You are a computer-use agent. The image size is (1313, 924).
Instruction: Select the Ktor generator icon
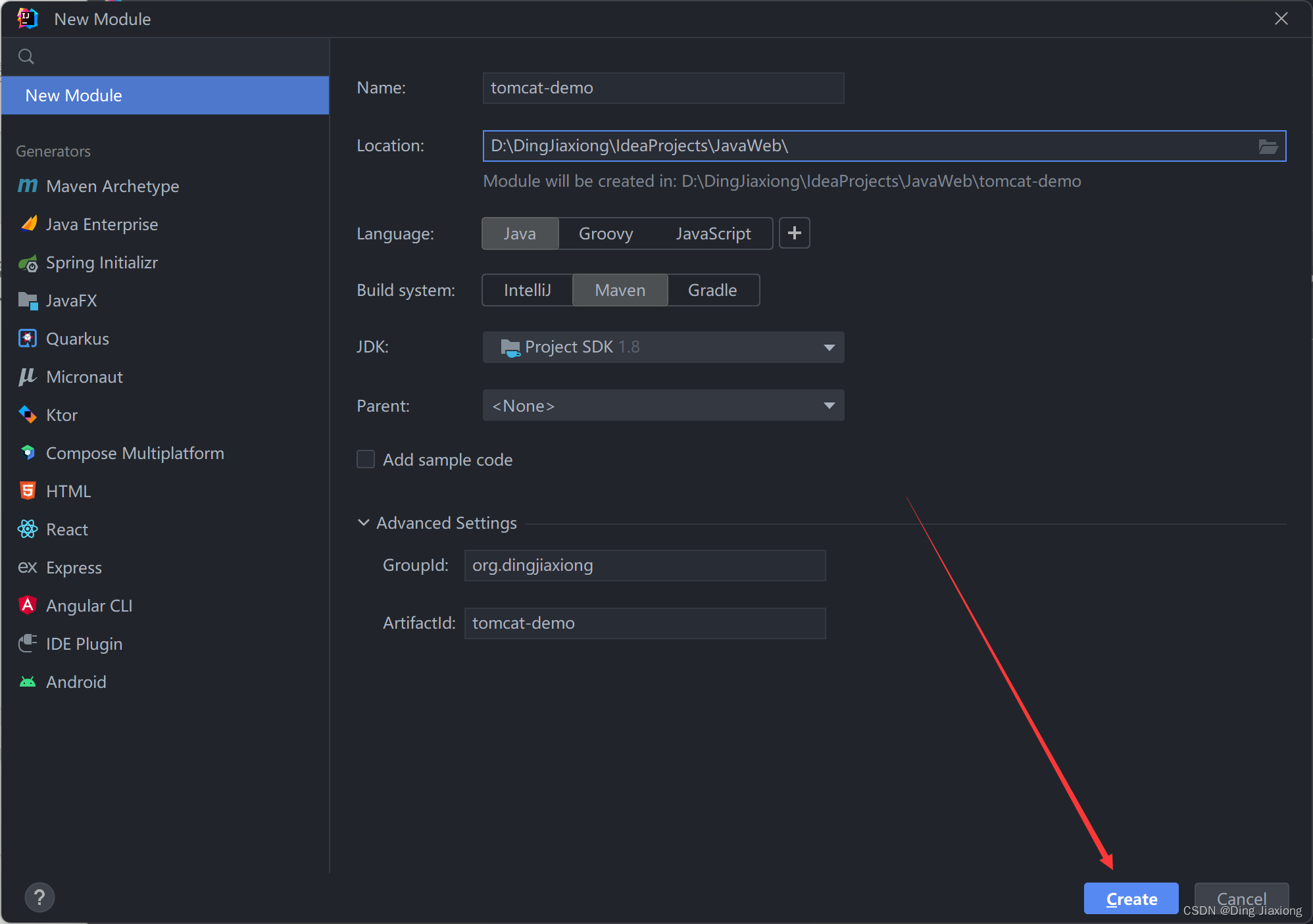point(28,415)
